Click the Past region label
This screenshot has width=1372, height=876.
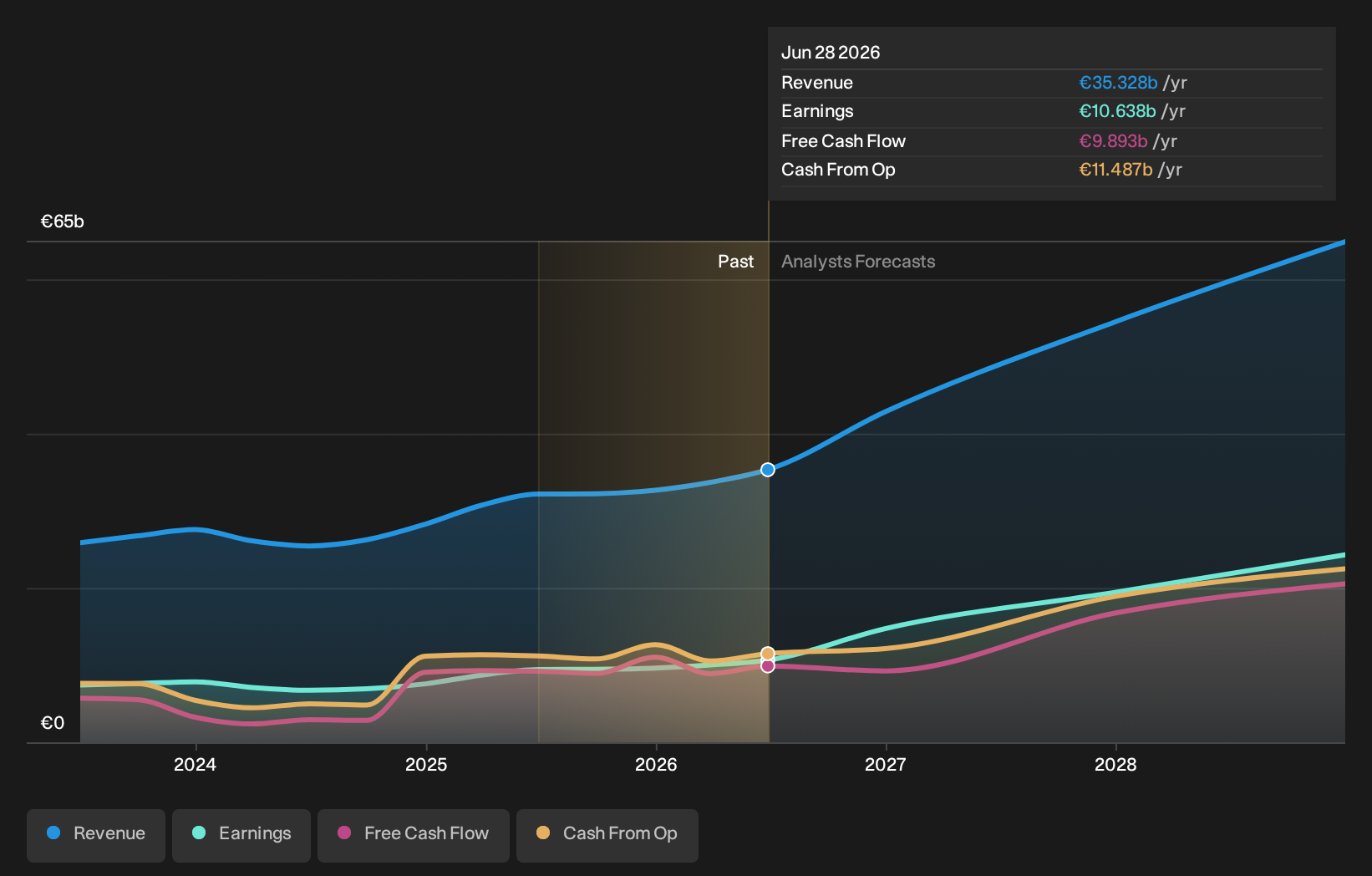click(x=735, y=262)
